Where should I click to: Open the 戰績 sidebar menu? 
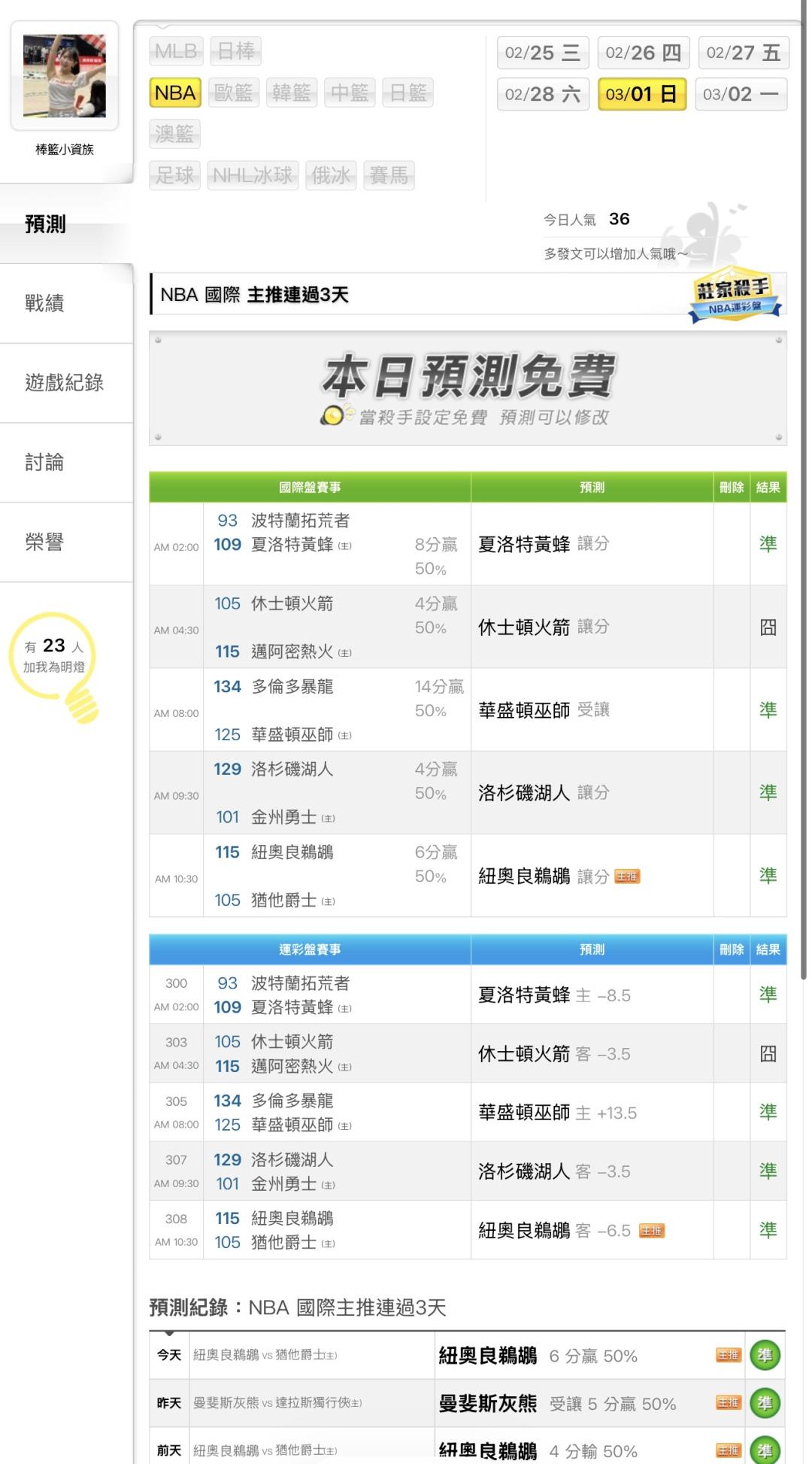coord(66,303)
